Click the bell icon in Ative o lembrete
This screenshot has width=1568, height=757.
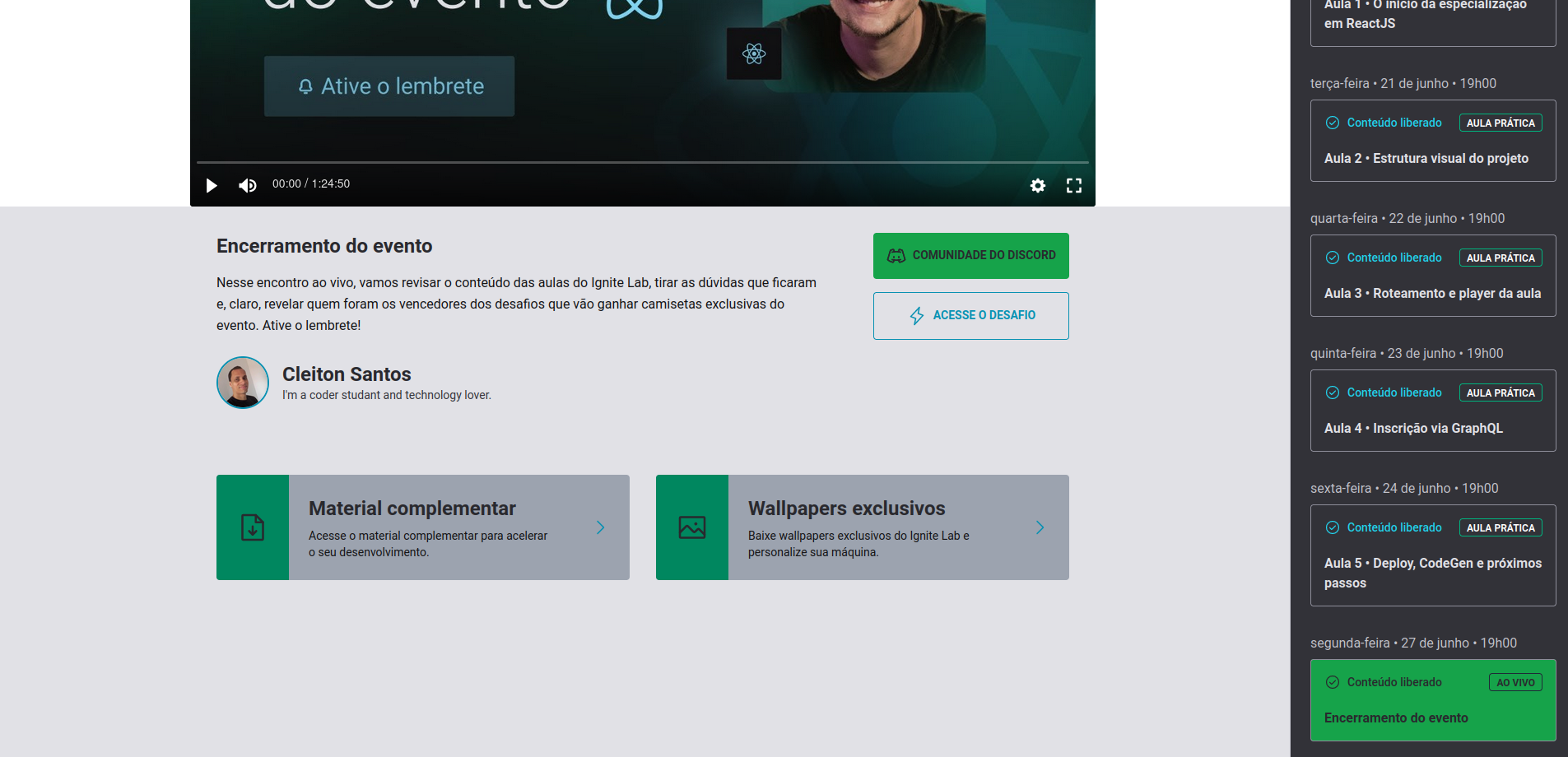[306, 86]
